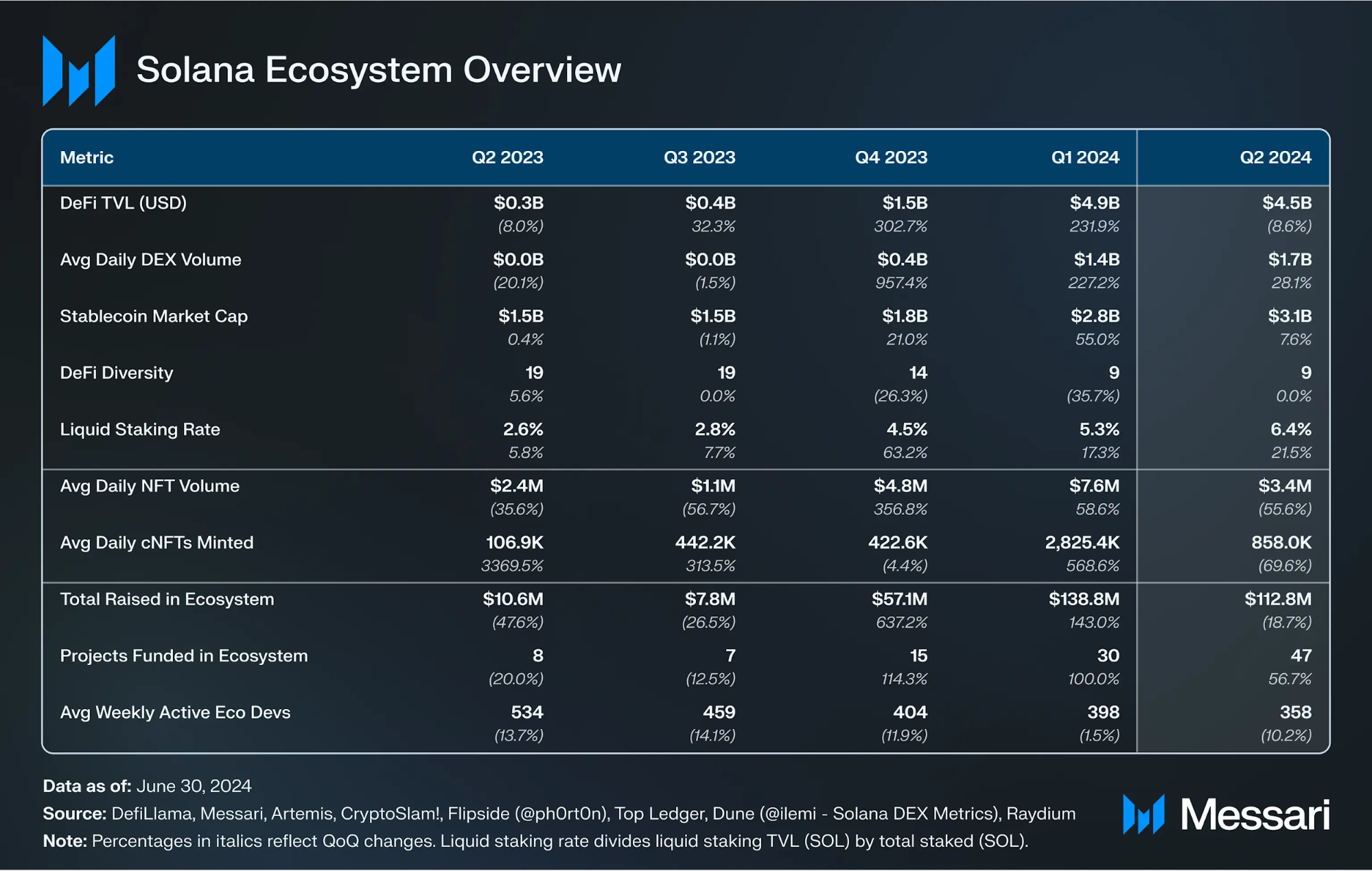Click the Messari logo icon top-left
1372x871 pixels.
(x=78, y=71)
